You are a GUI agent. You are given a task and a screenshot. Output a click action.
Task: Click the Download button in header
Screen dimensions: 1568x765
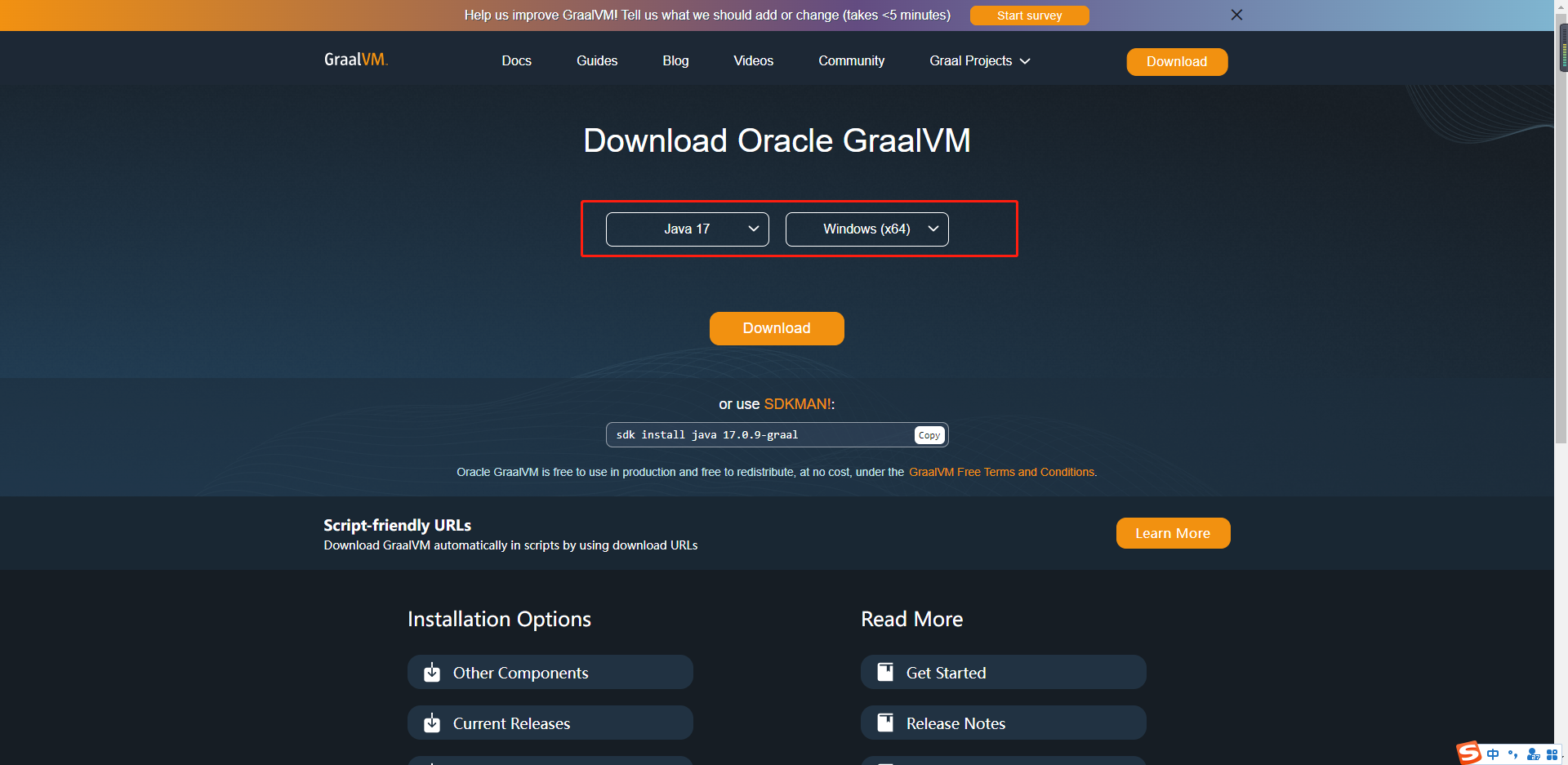click(1177, 62)
